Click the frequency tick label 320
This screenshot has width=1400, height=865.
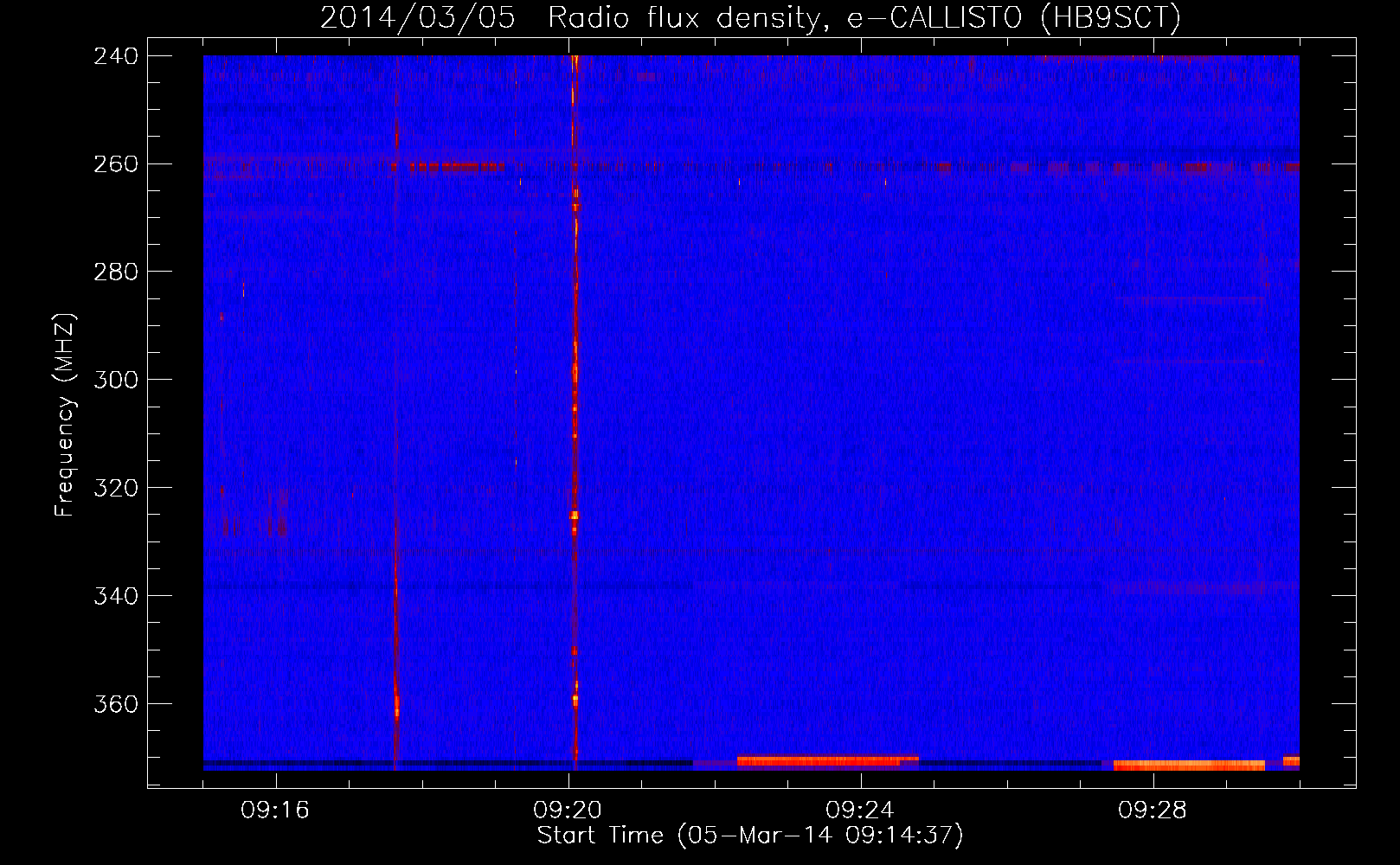(116, 488)
